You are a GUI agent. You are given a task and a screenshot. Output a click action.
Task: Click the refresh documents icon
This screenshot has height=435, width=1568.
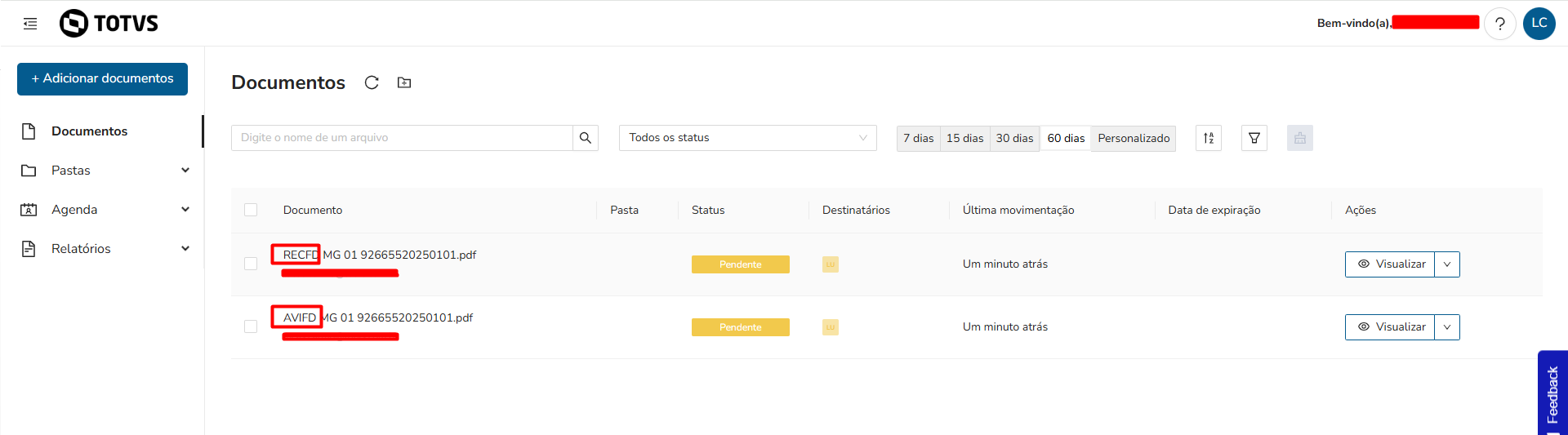(372, 82)
